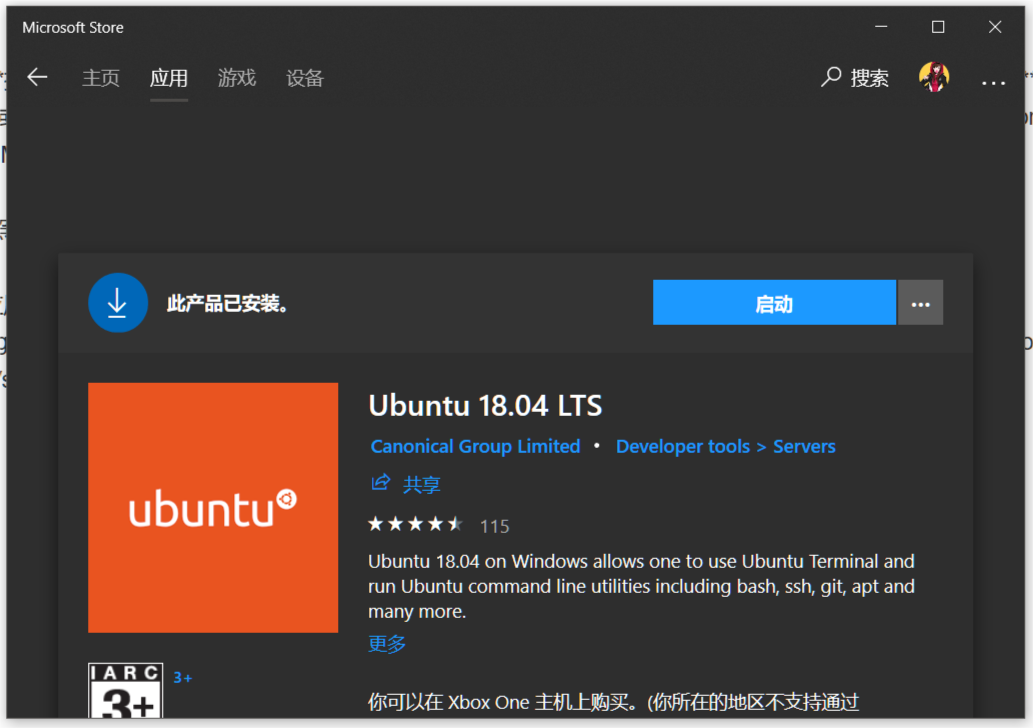This screenshot has height=728, width=1033.
Task: Launch Ubuntu with the 启动 button
Action: click(x=774, y=302)
